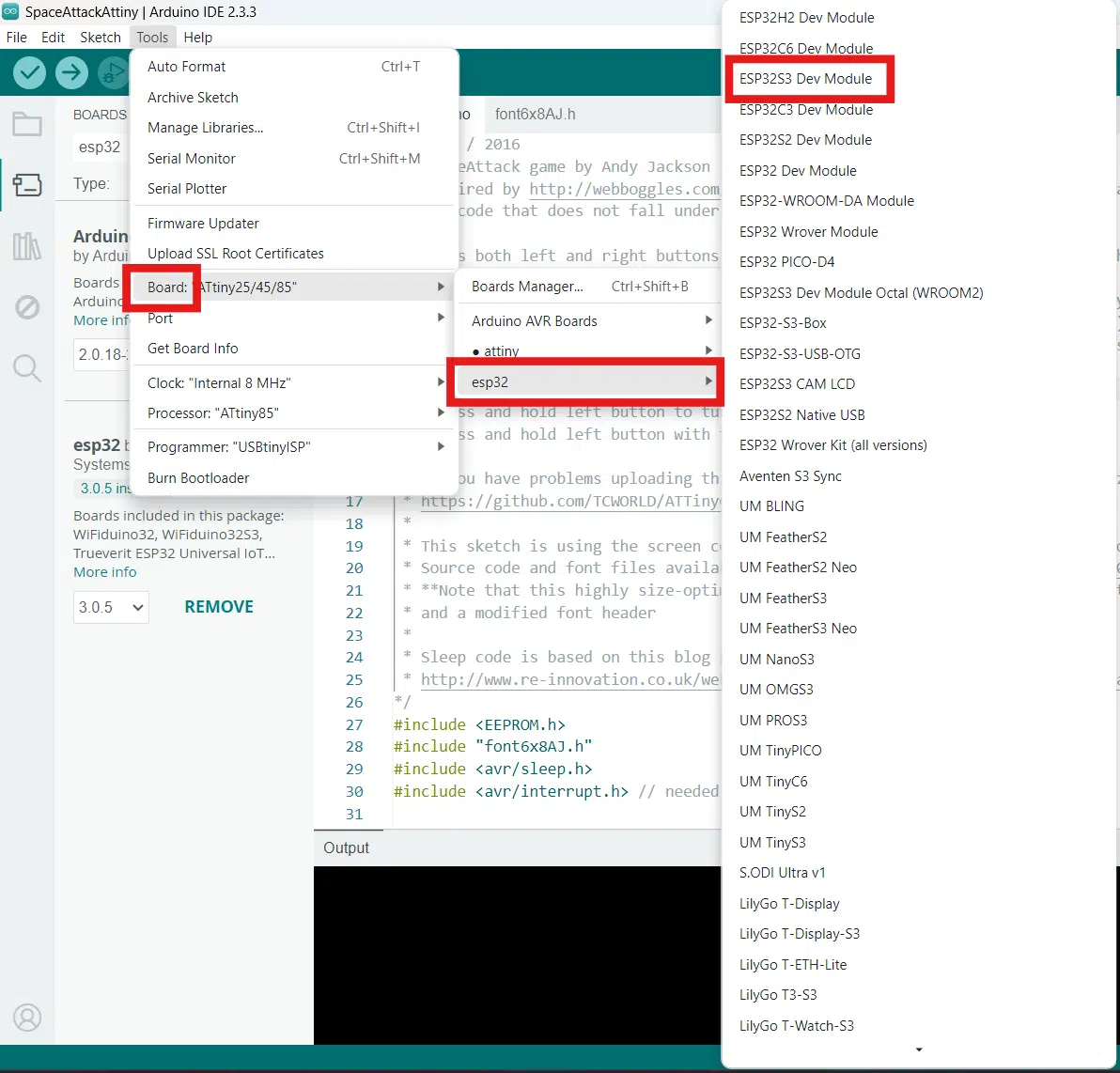Select ESP32C3 Dev Module board
This screenshot has height=1073, width=1120.
[806, 109]
